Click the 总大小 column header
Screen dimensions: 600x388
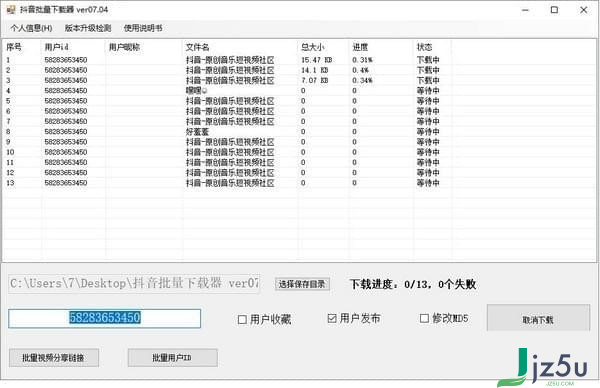click(313, 47)
